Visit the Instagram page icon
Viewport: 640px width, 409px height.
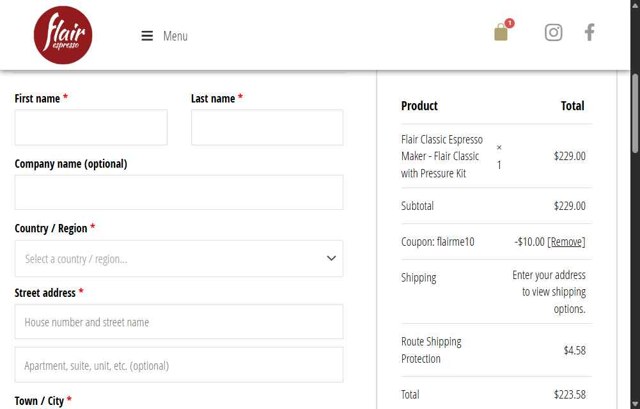click(x=553, y=32)
